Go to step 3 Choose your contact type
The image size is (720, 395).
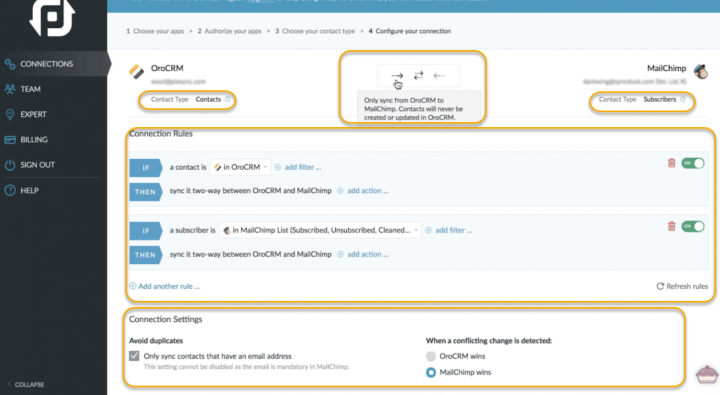click(x=315, y=31)
